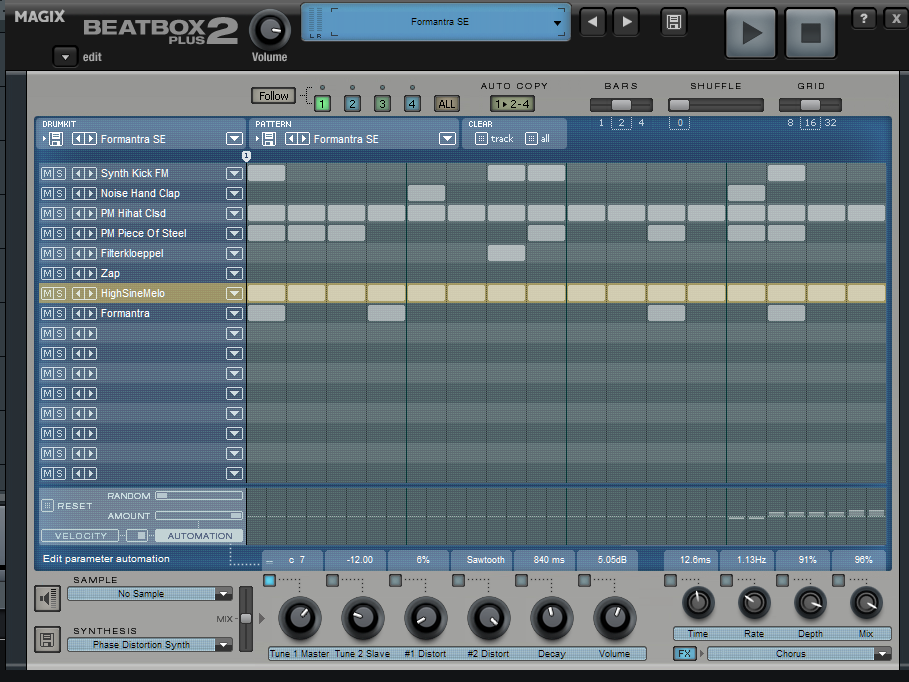Enable automation checkbox above #1 Distort knob

pyautogui.click(x=395, y=580)
